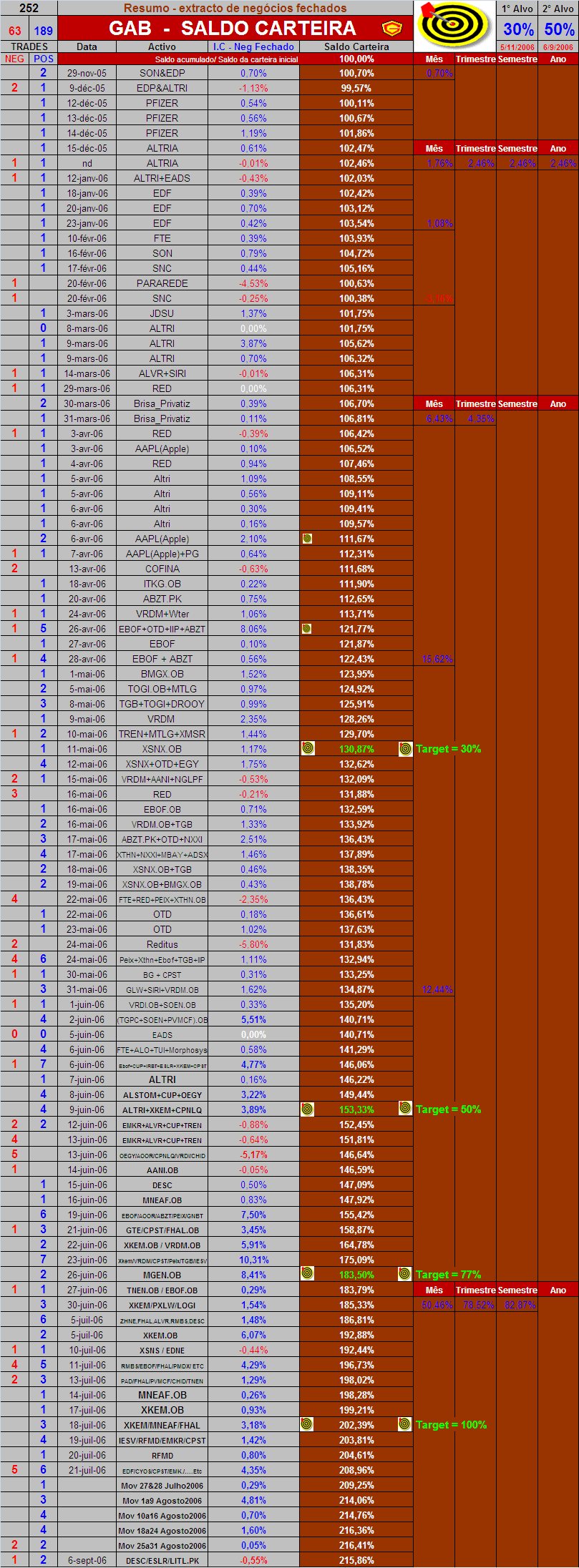Viewport: 579px width, 1568px height.
Task: Click the green '130,87%' balance
Action: pos(356,749)
